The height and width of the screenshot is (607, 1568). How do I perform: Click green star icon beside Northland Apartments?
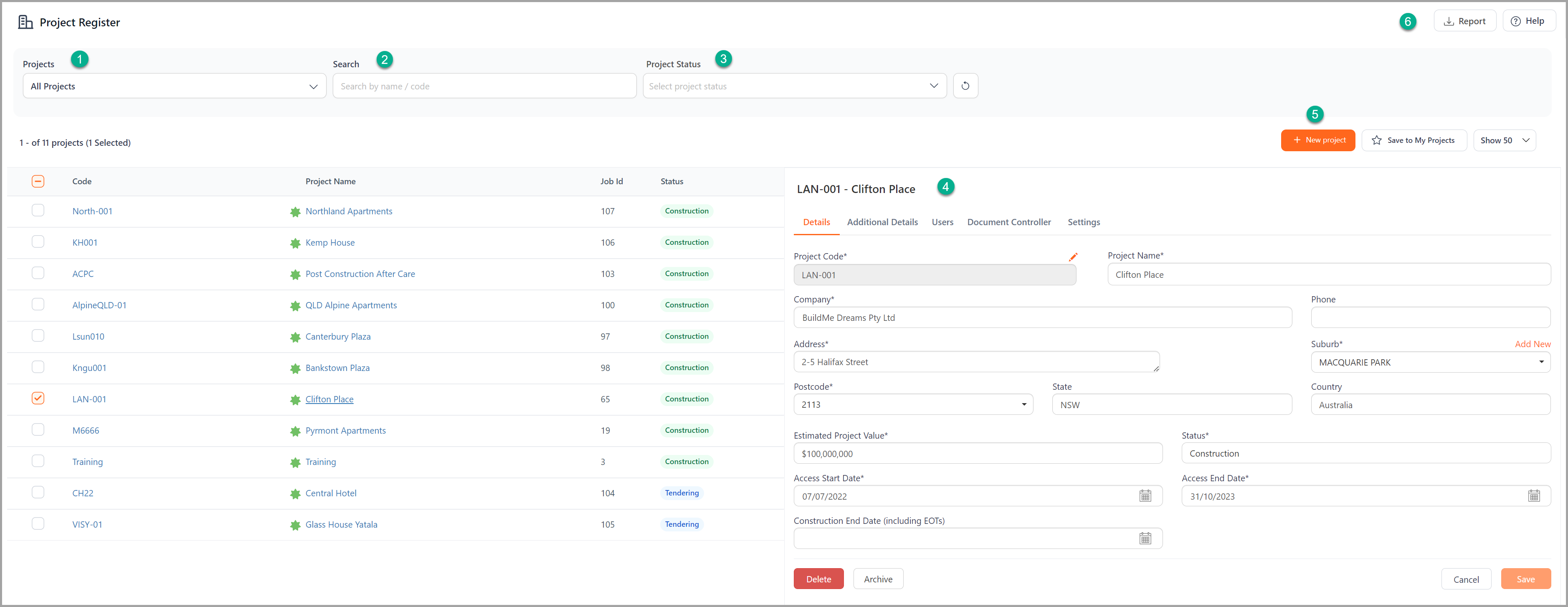click(x=295, y=212)
